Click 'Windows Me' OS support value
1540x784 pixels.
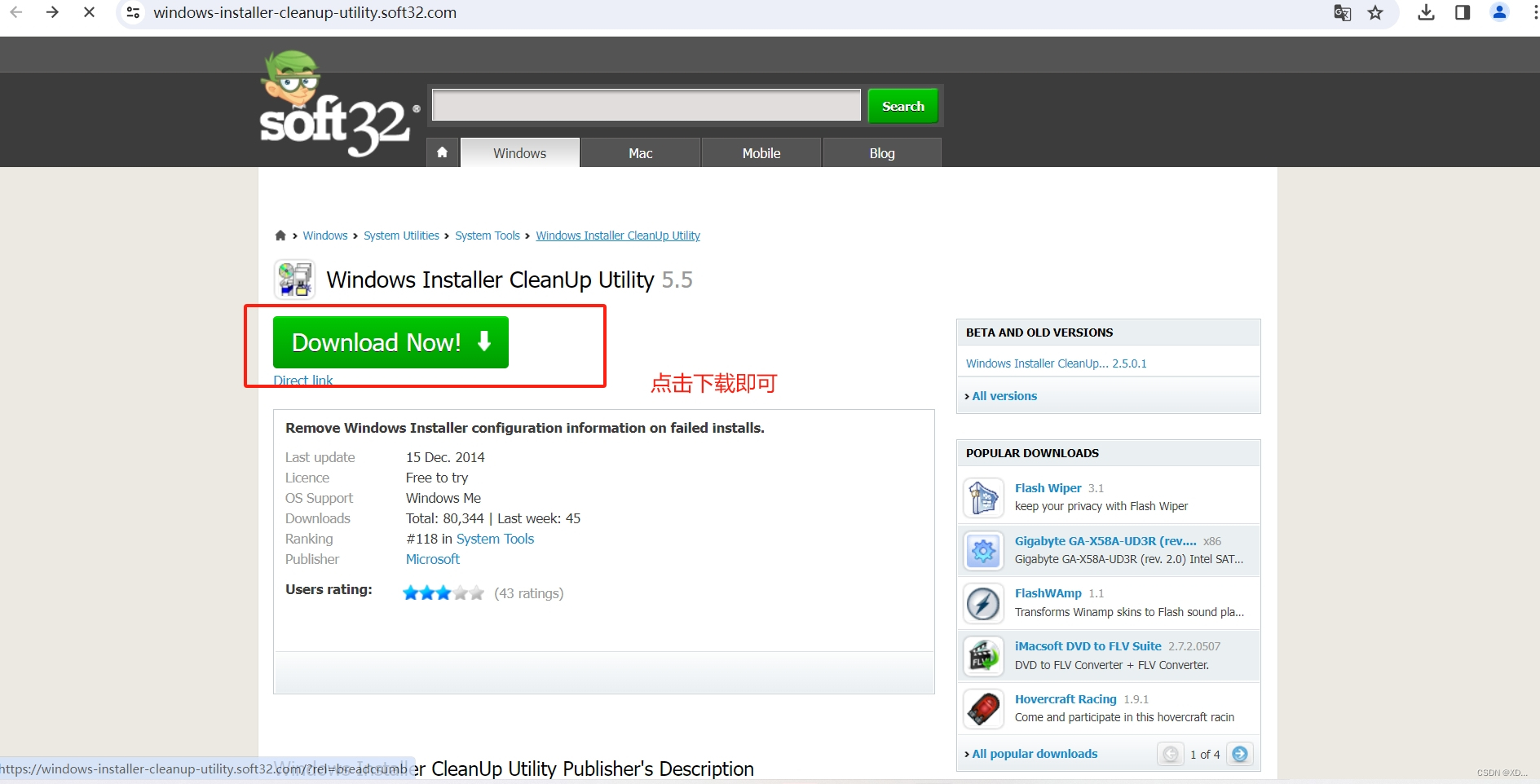point(443,498)
